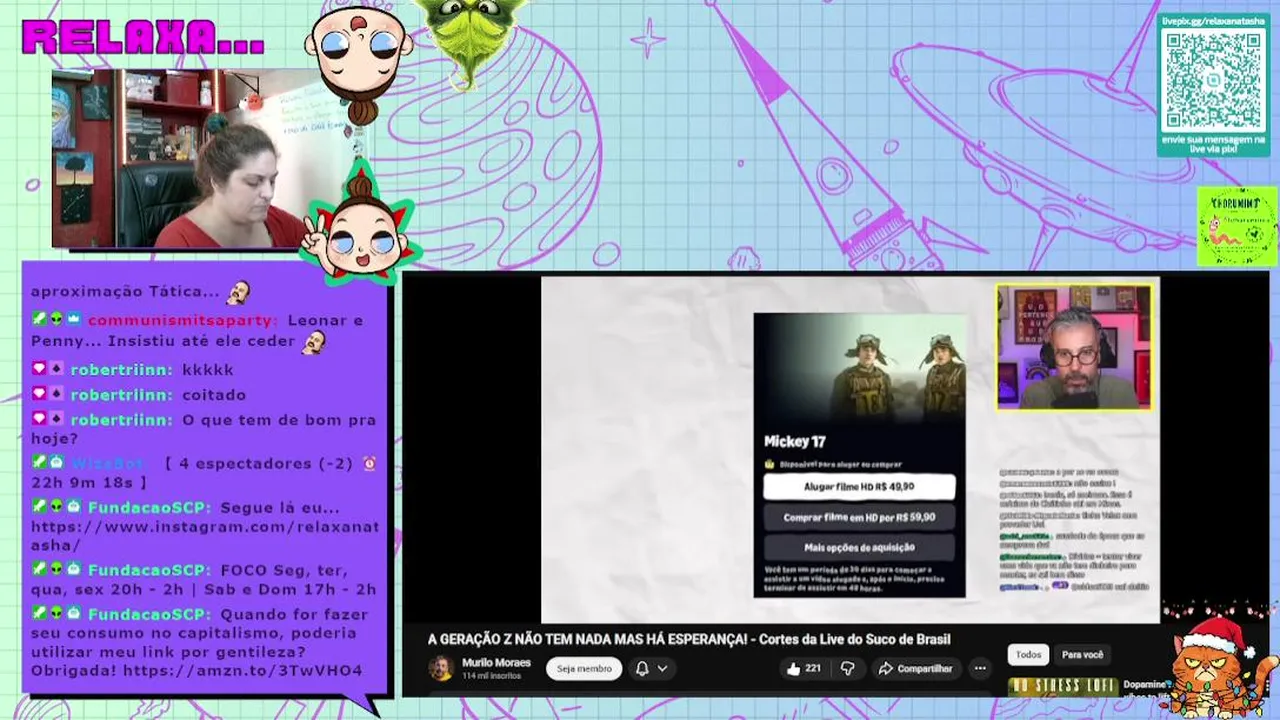Click the livepix.gg/relaxanatasha URL text

(1214, 21)
